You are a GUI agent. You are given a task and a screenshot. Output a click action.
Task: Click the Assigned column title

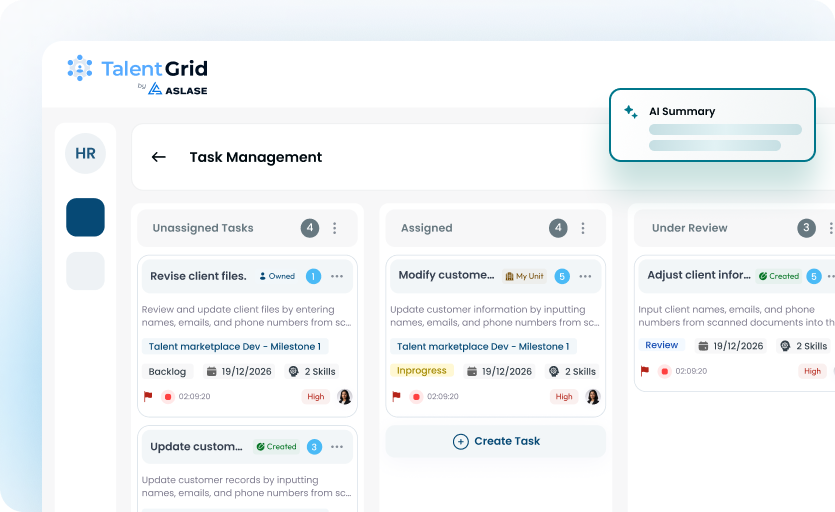427,228
